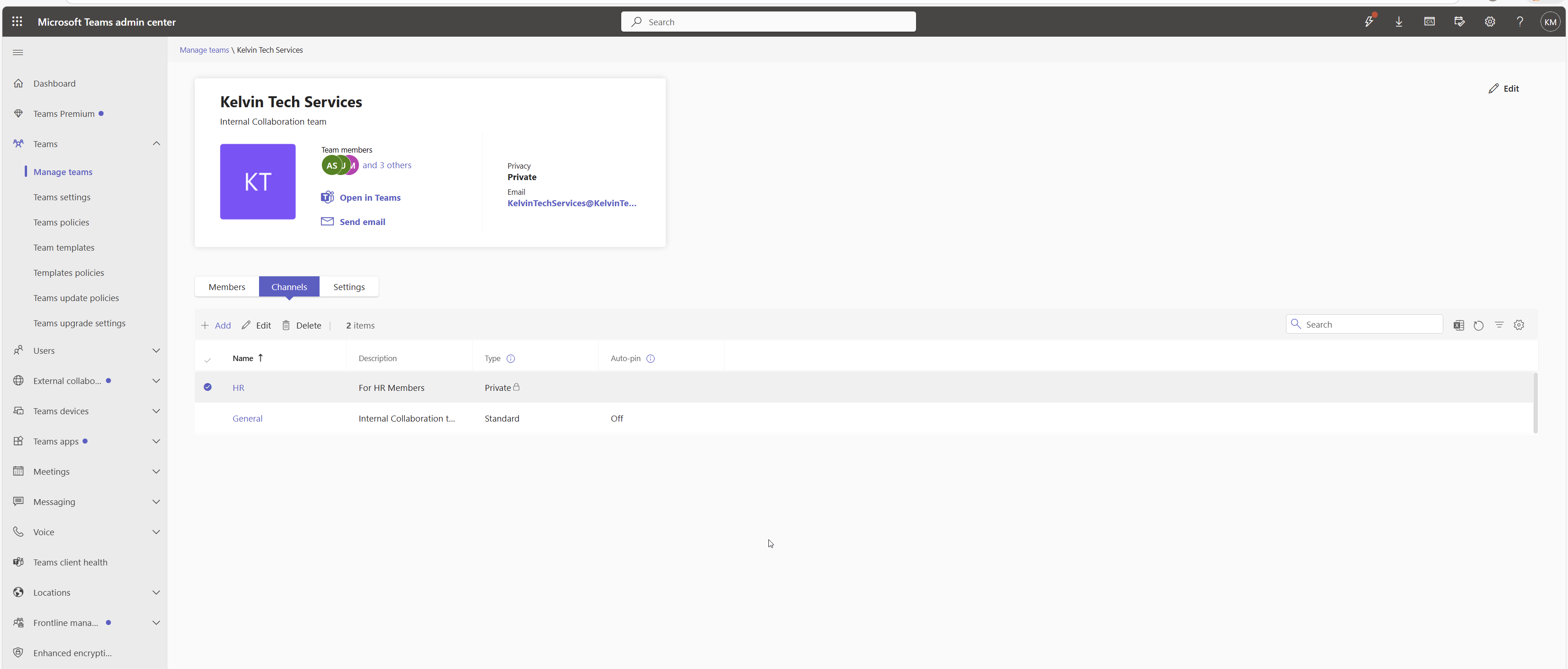Screen dimensions: 1568x669
Task: Open the app launcher waffle icon
Action: coord(17,22)
